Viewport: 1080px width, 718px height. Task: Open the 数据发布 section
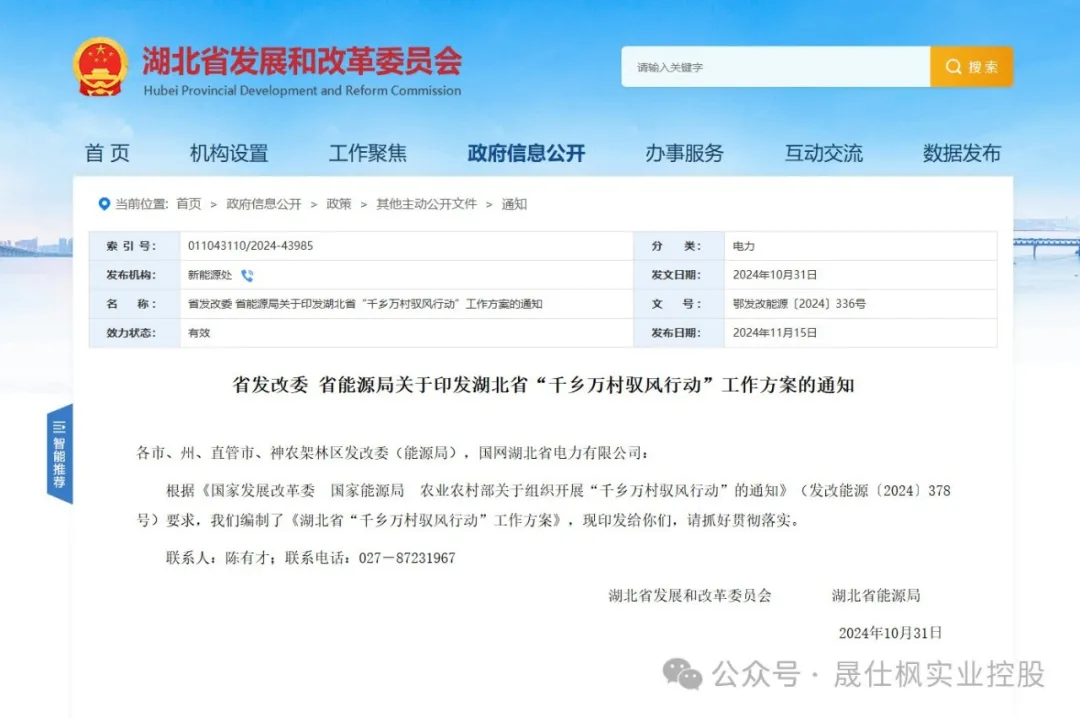click(961, 153)
